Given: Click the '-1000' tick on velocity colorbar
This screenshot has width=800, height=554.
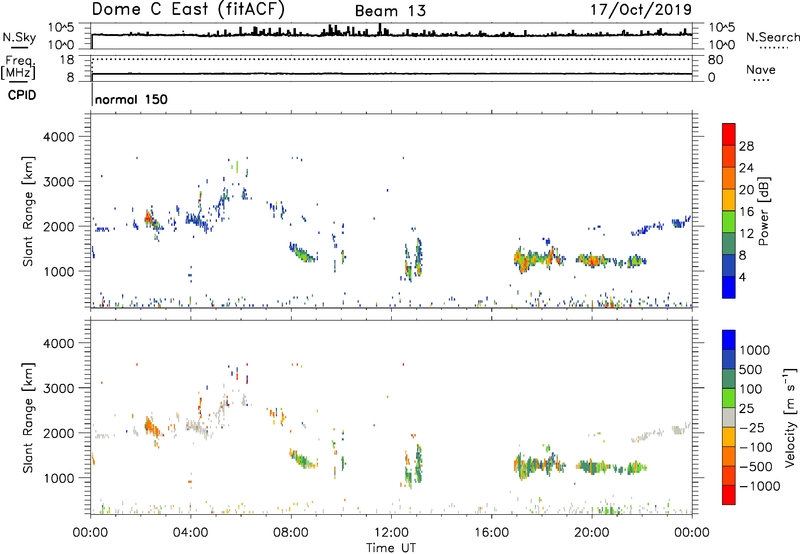Looking at the screenshot, I should (x=760, y=486).
